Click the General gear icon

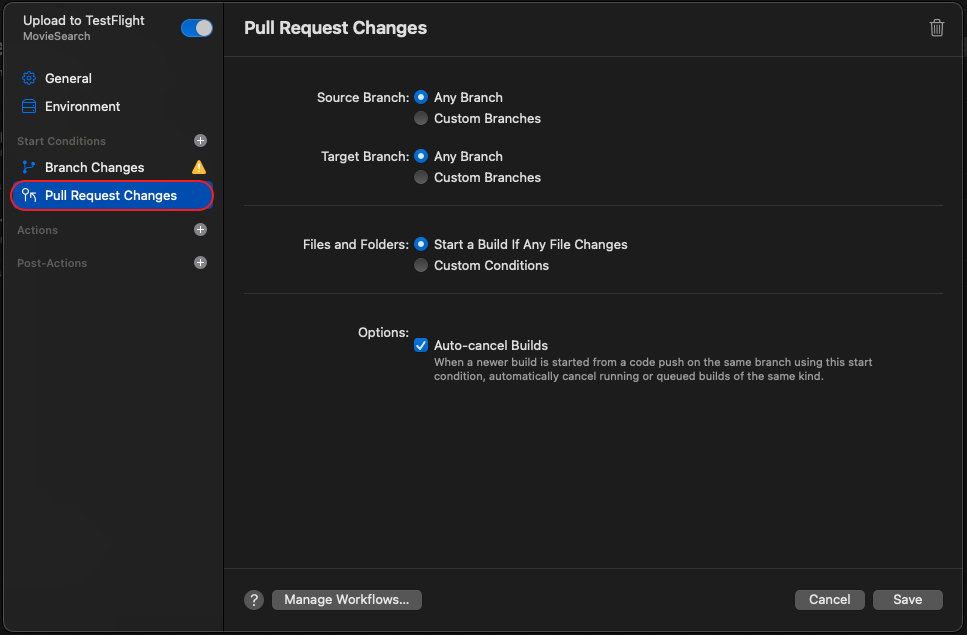(x=29, y=78)
